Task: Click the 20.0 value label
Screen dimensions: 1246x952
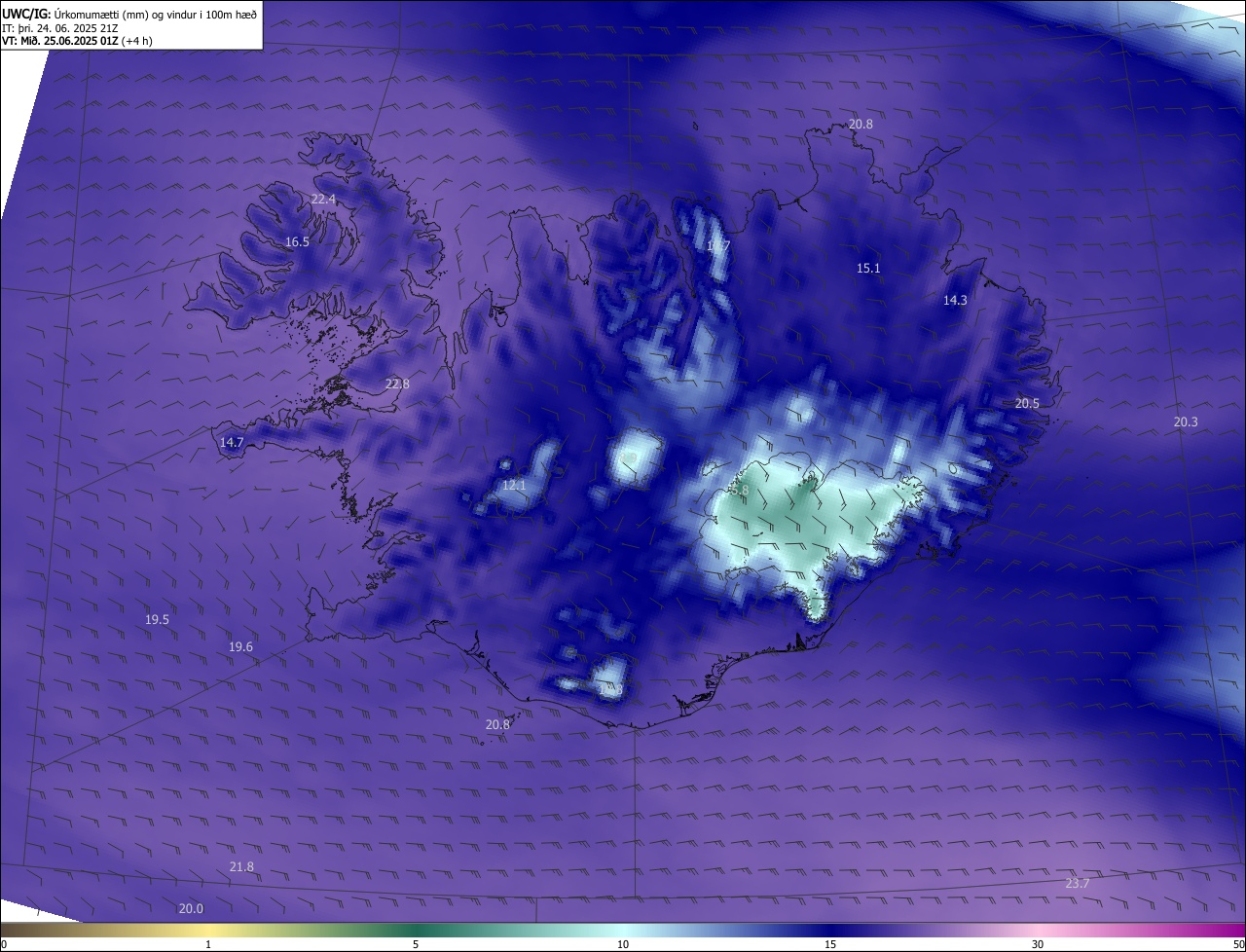Action: coord(191,908)
